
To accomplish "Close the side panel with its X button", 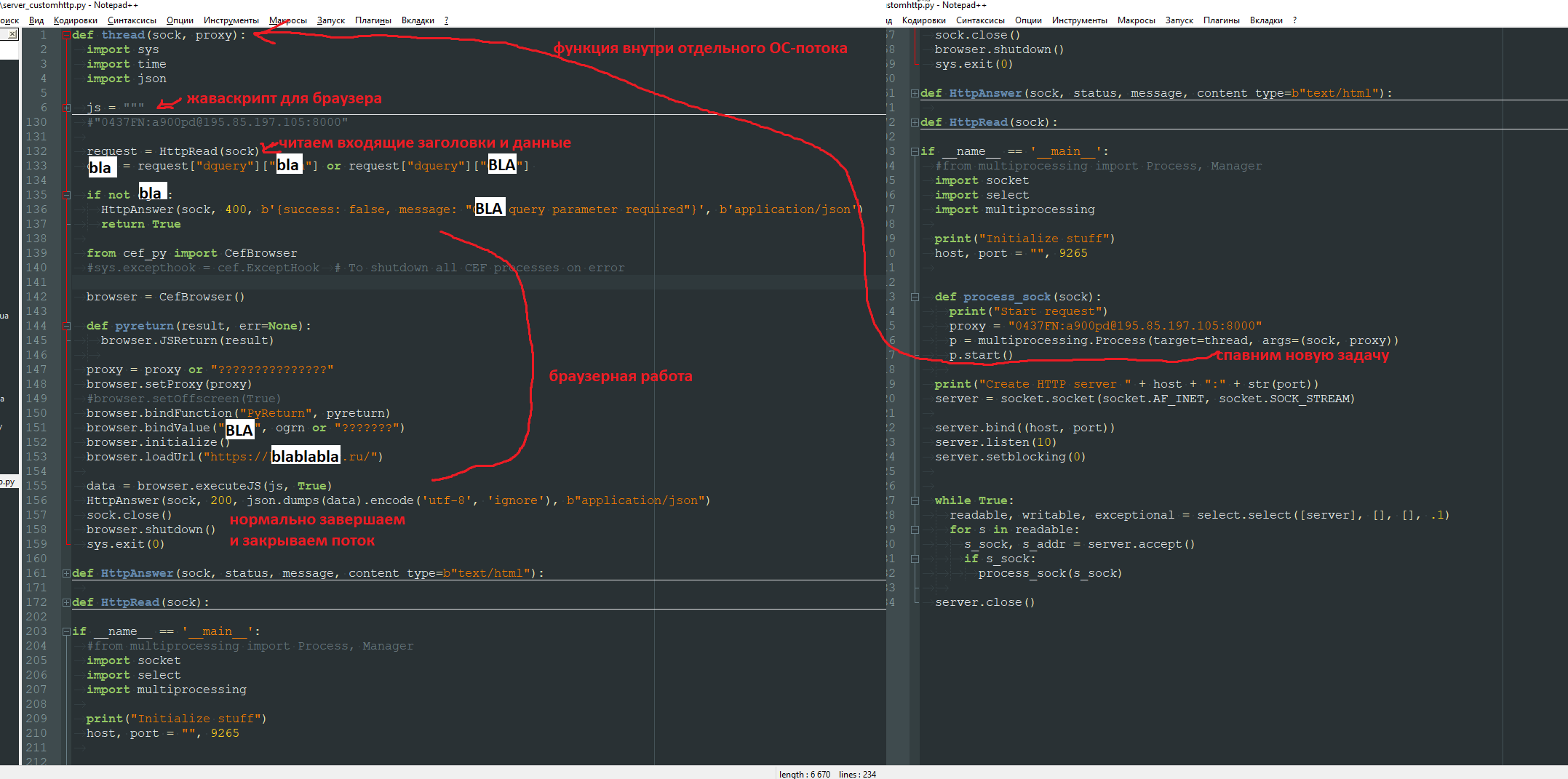I will coord(12,34).
